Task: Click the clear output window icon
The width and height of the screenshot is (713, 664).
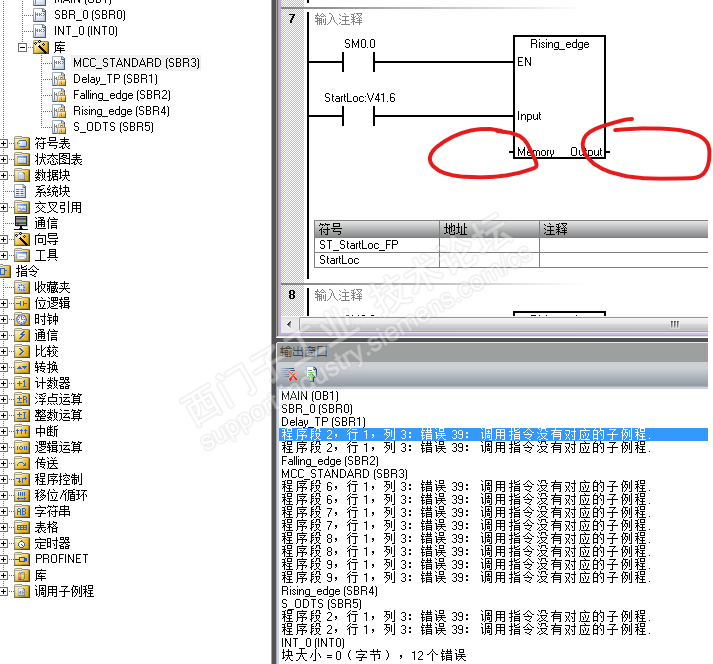Action: pos(289,374)
